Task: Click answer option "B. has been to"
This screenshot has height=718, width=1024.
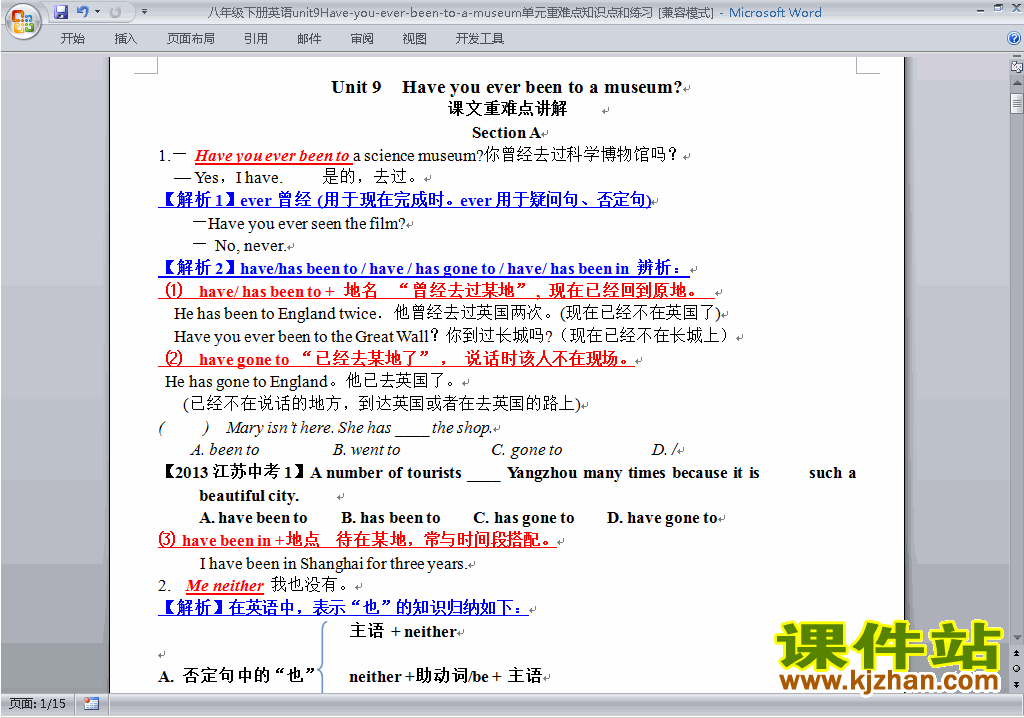Action: [391, 518]
